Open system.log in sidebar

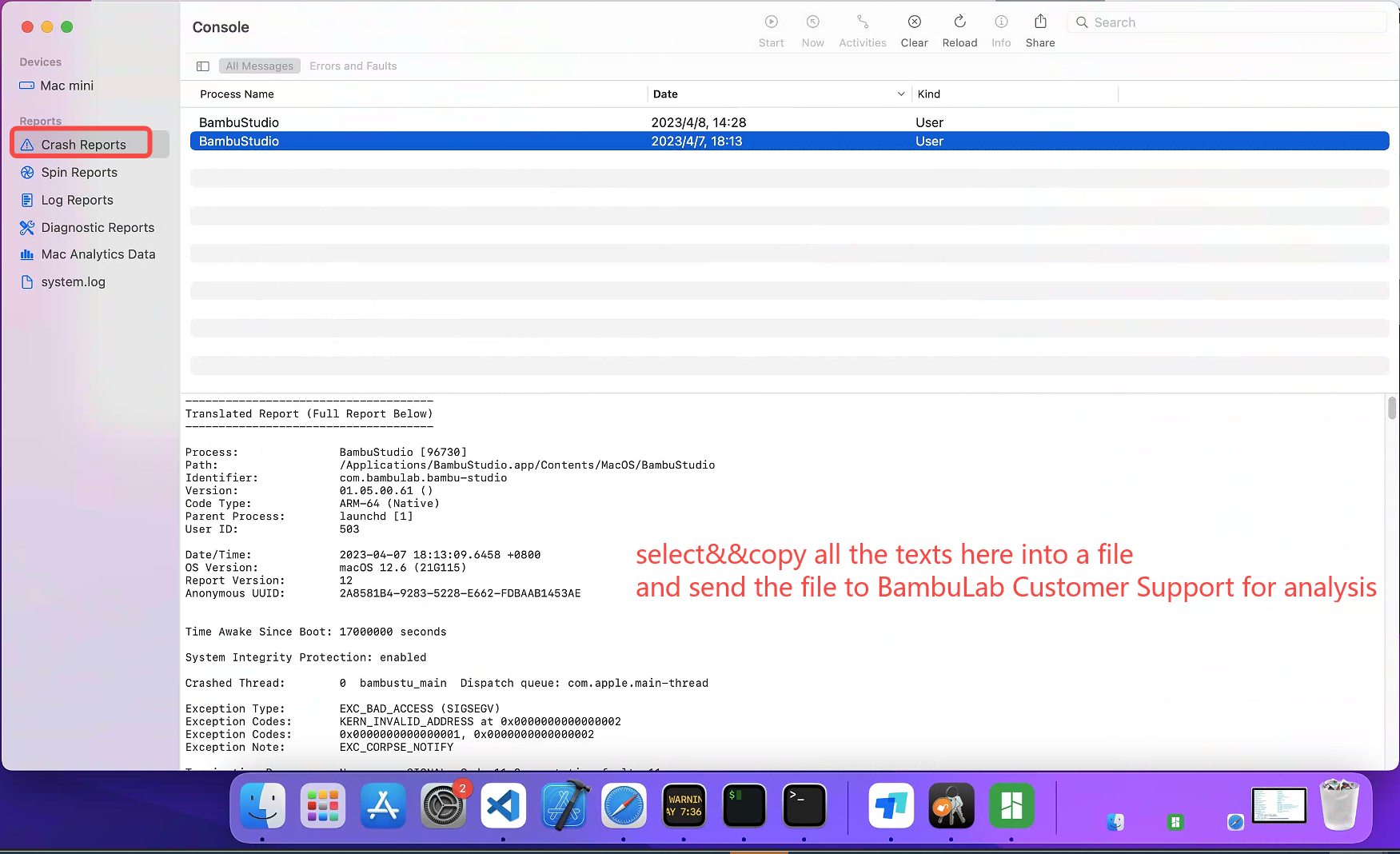[x=73, y=281]
